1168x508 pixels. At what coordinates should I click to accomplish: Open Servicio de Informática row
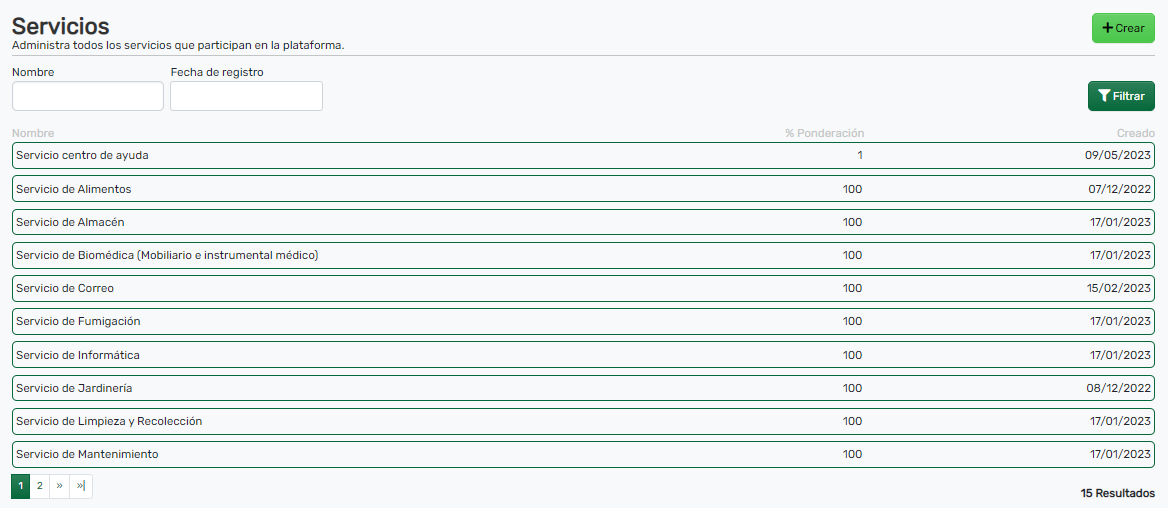coord(78,355)
